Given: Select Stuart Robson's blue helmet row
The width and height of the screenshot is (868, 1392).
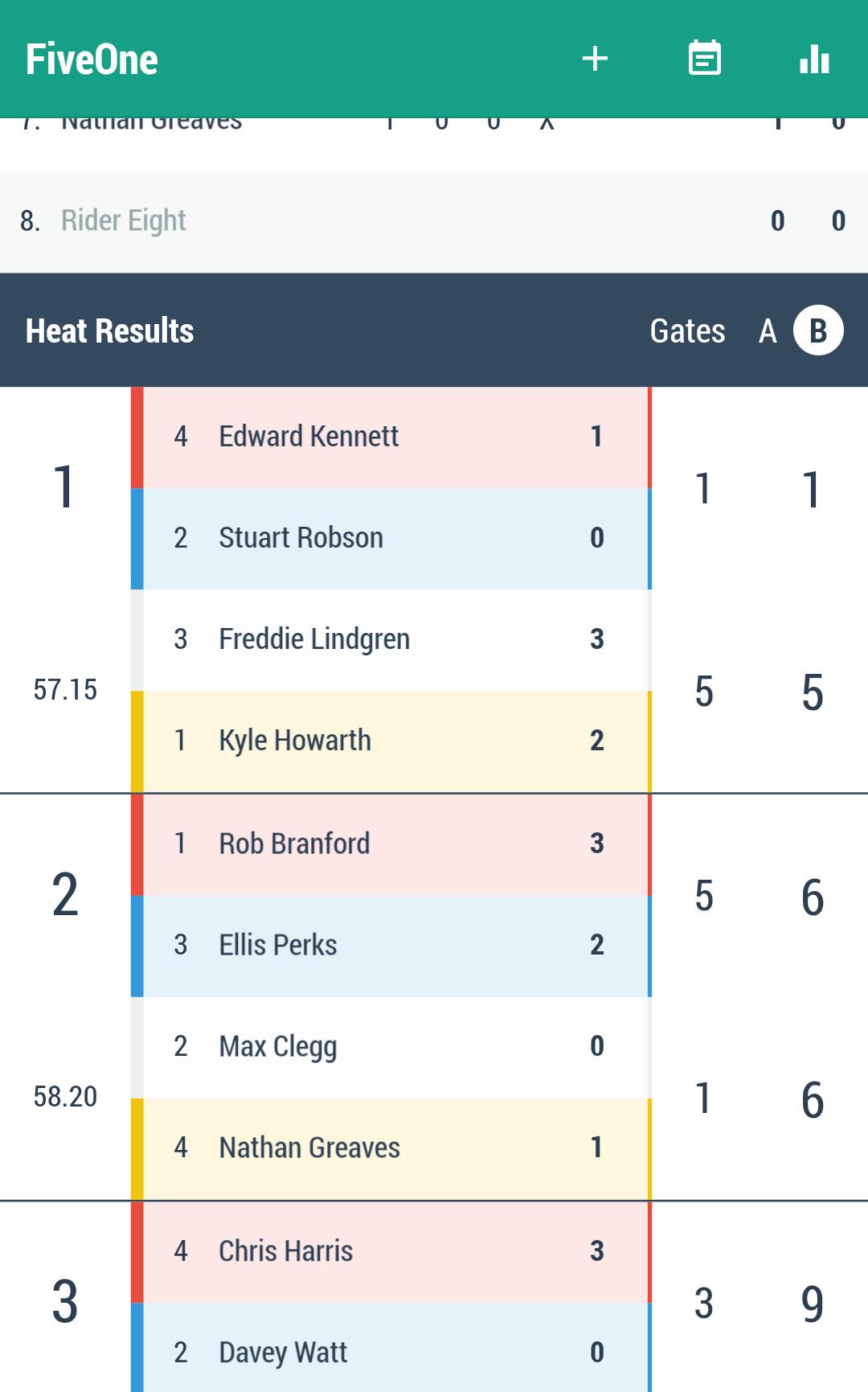Looking at the screenshot, I should [391, 538].
